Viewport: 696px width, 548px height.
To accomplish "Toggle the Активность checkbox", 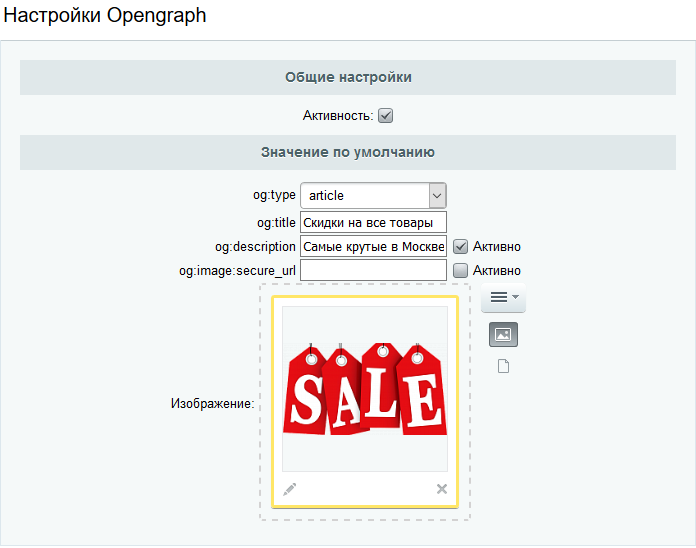I will click(x=386, y=116).
